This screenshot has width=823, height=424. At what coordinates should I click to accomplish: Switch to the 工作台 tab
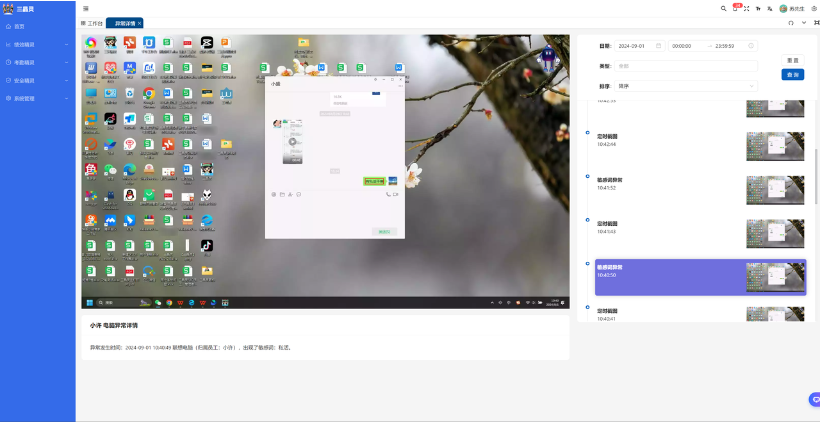pyautogui.click(x=92, y=22)
